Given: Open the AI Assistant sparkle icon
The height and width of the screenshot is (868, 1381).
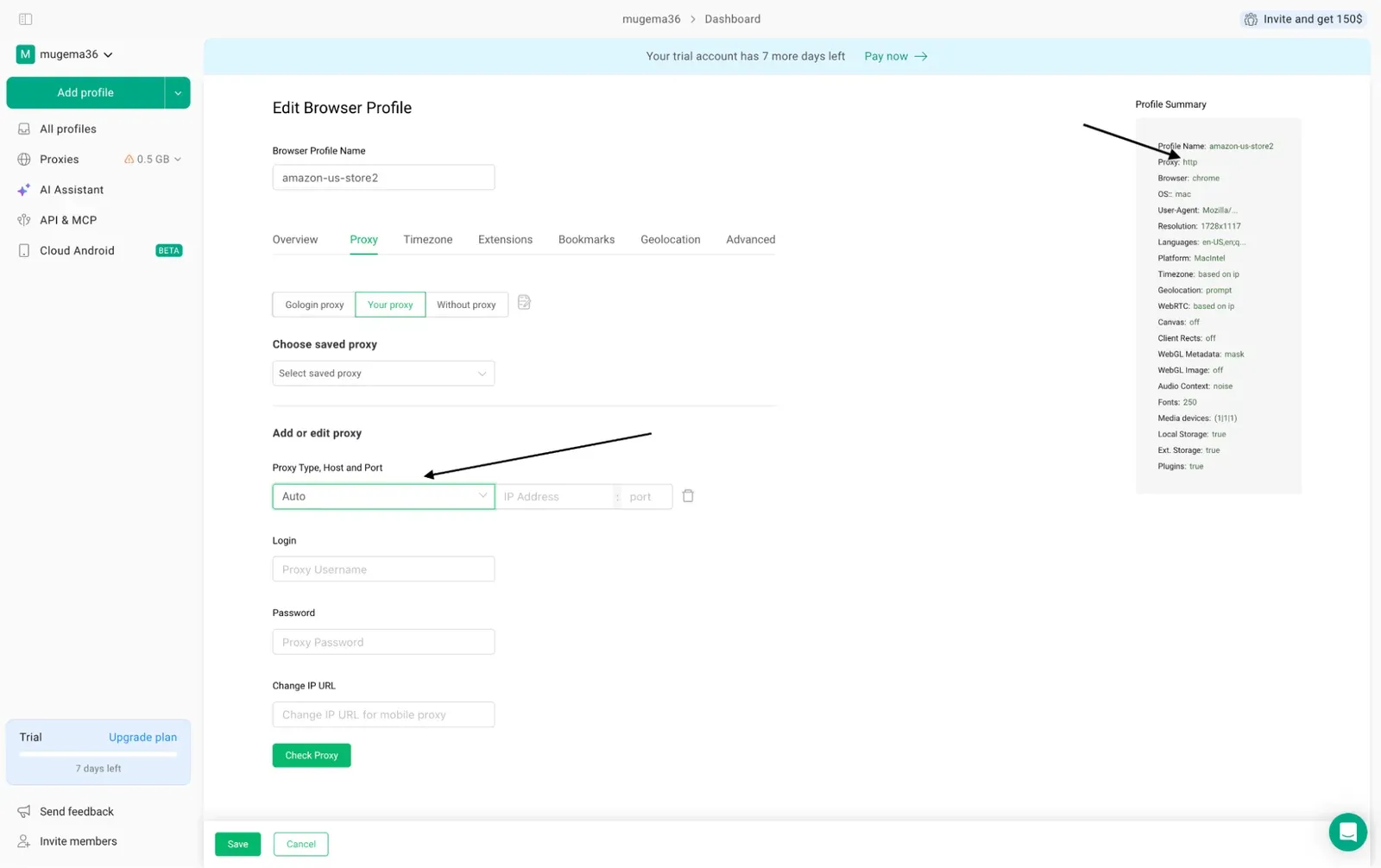Looking at the screenshot, I should coord(24,190).
